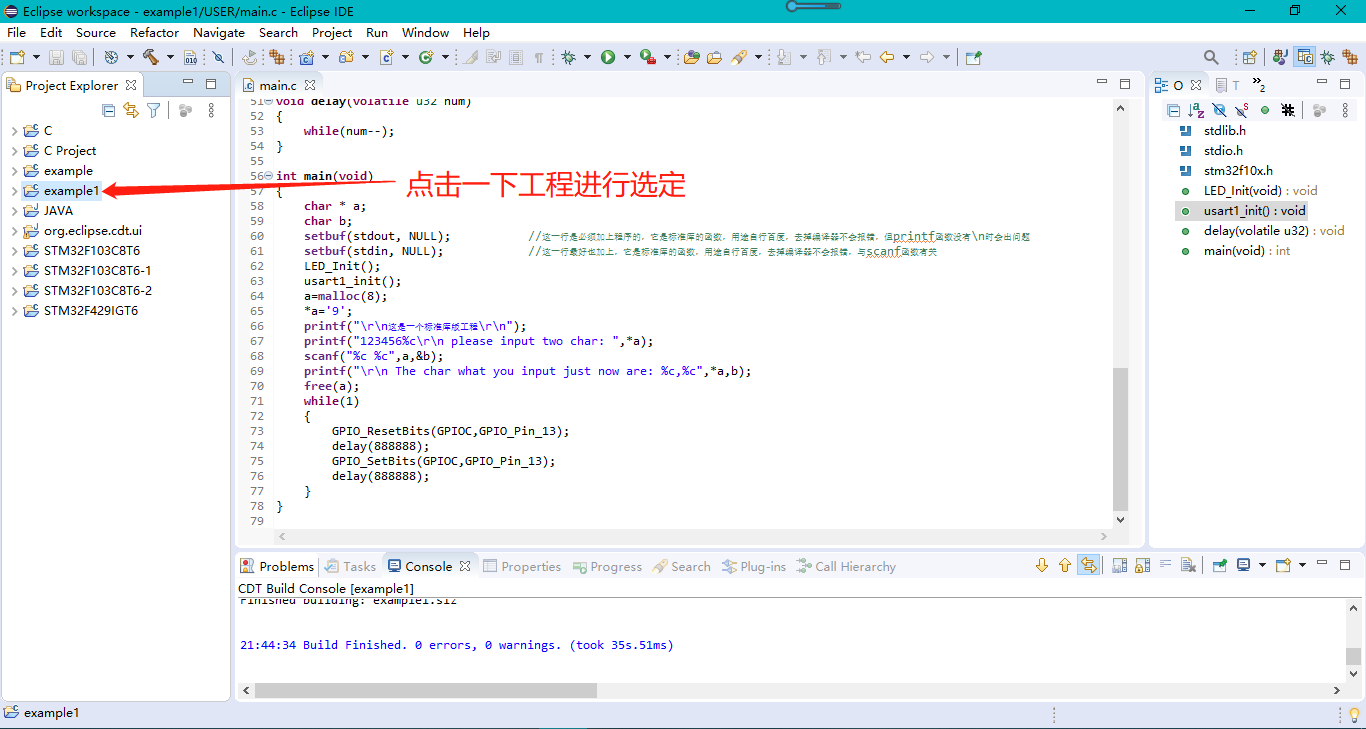Open the Navigate menu
Image resolution: width=1366 pixels, height=729 pixels.
(x=219, y=33)
